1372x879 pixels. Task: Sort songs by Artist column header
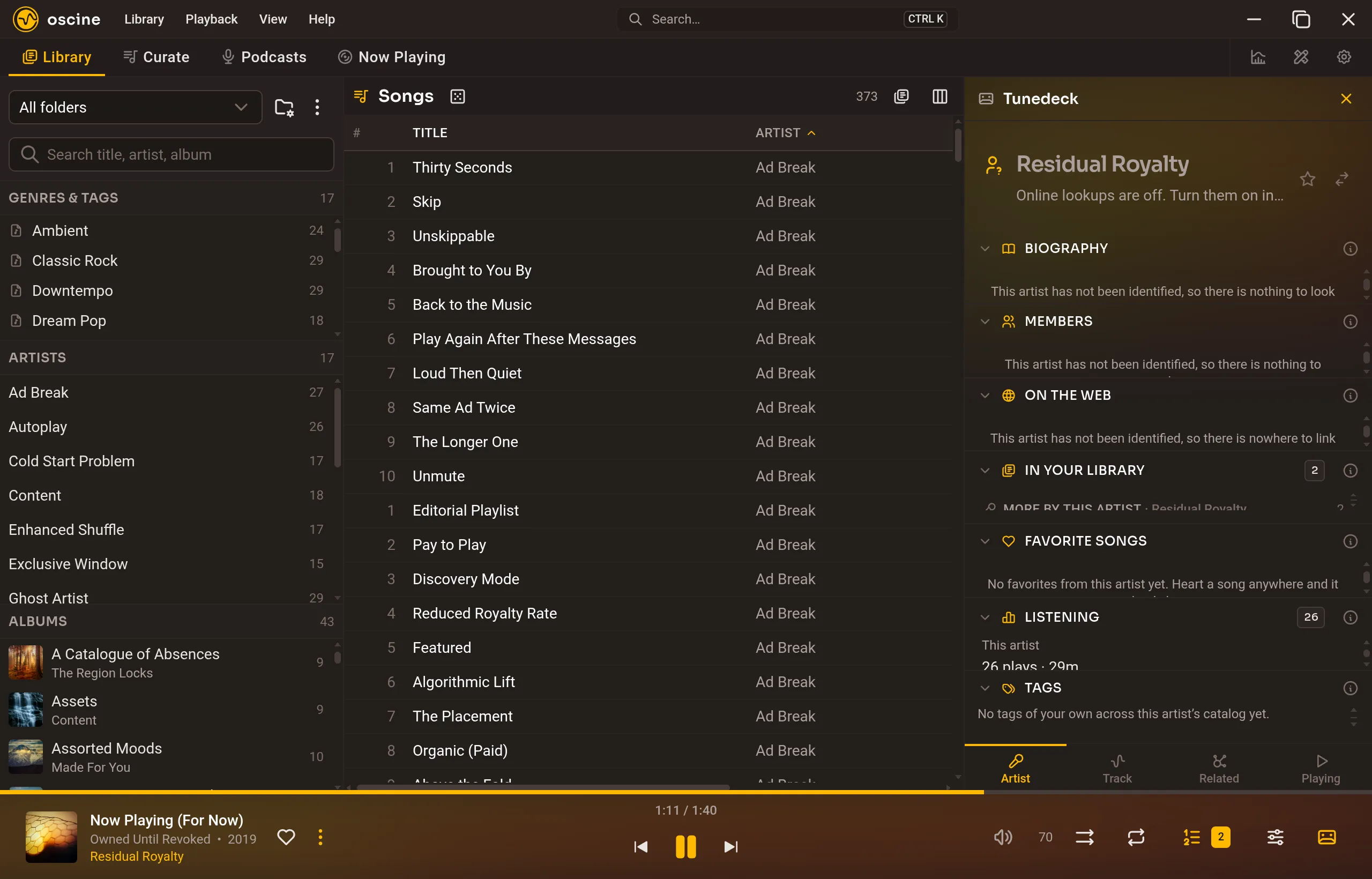pos(785,133)
